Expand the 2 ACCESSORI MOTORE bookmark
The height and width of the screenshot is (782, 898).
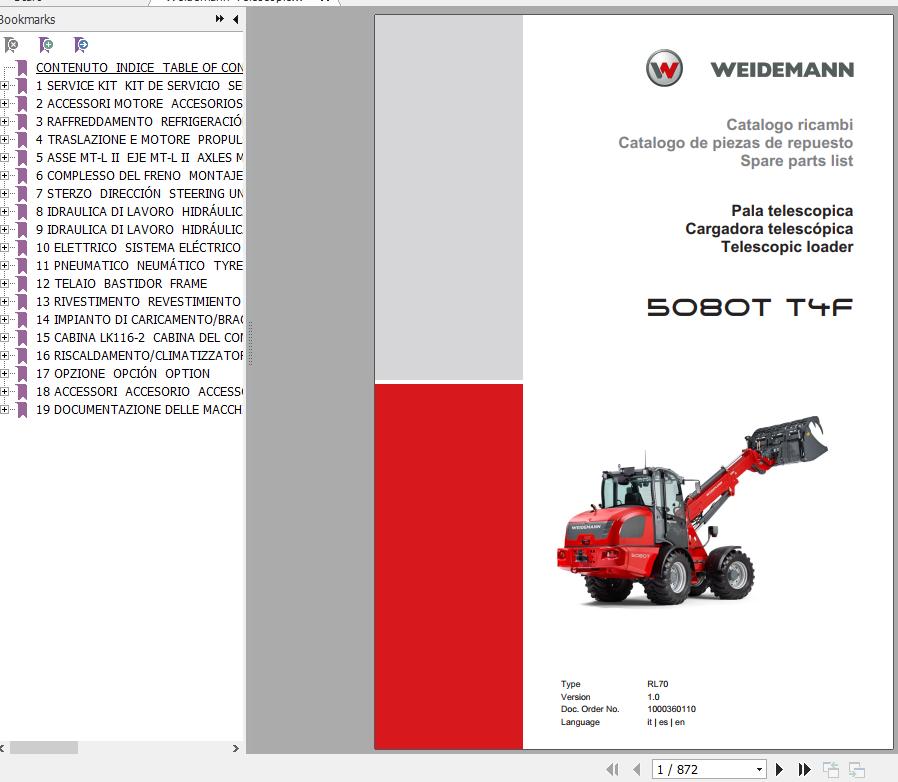tap(5, 104)
